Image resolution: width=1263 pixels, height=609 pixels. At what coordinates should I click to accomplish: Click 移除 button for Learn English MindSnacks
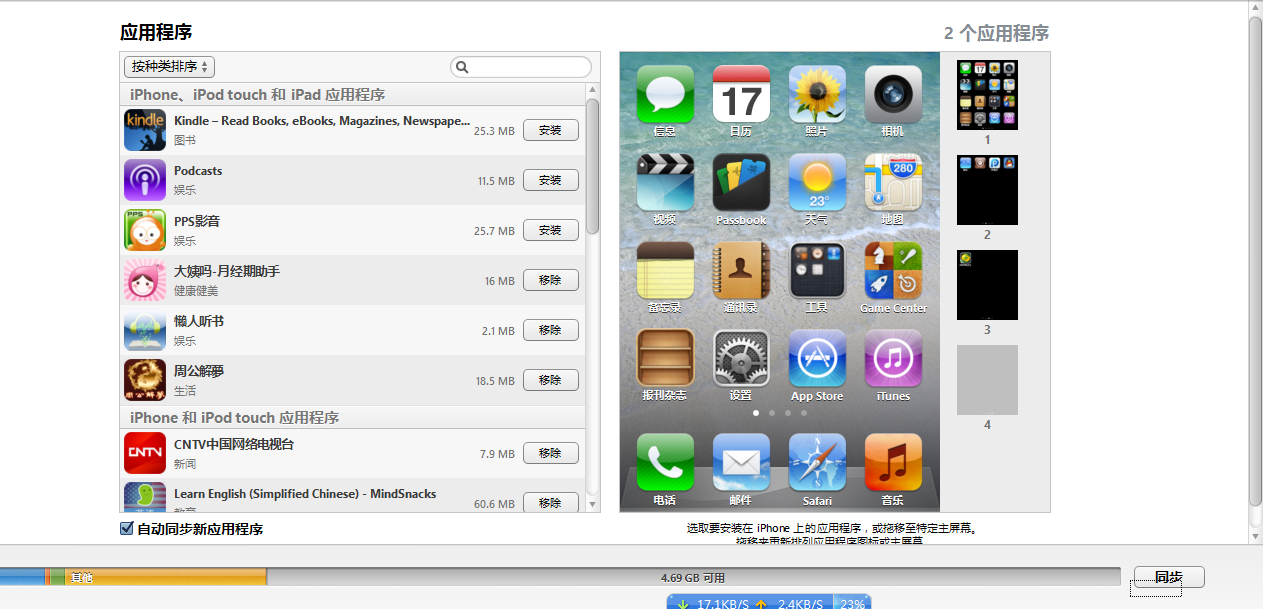pos(550,502)
